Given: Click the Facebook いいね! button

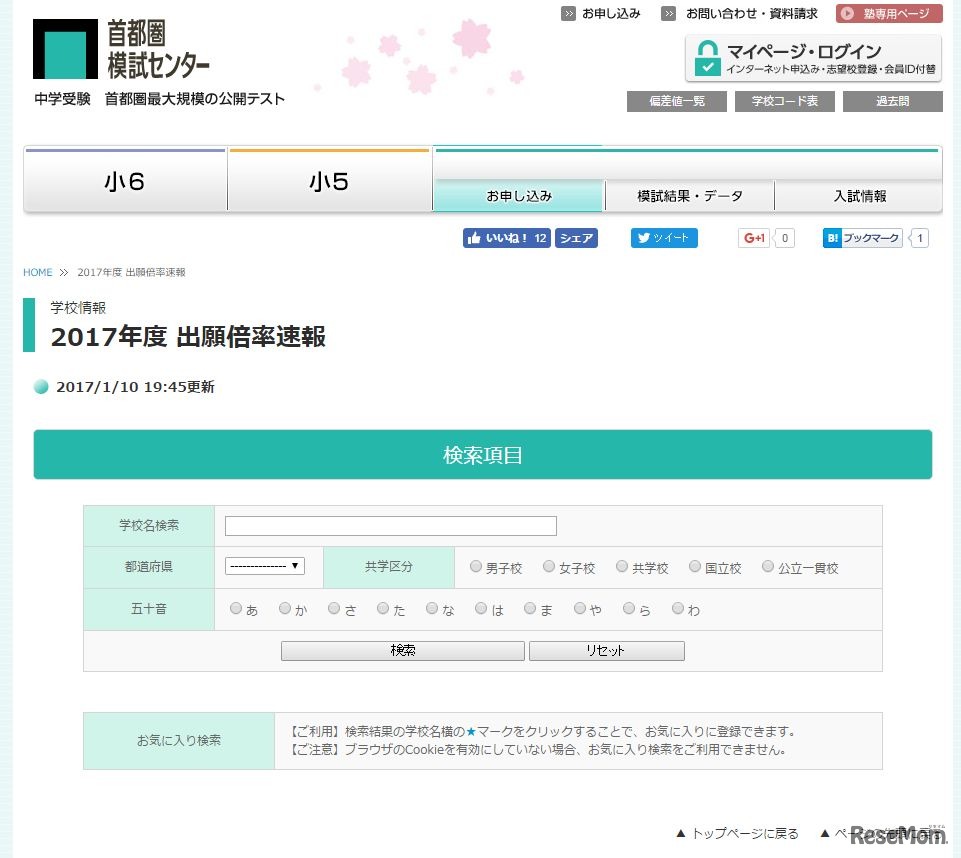Looking at the screenshot, I should (x=506, y=238).
